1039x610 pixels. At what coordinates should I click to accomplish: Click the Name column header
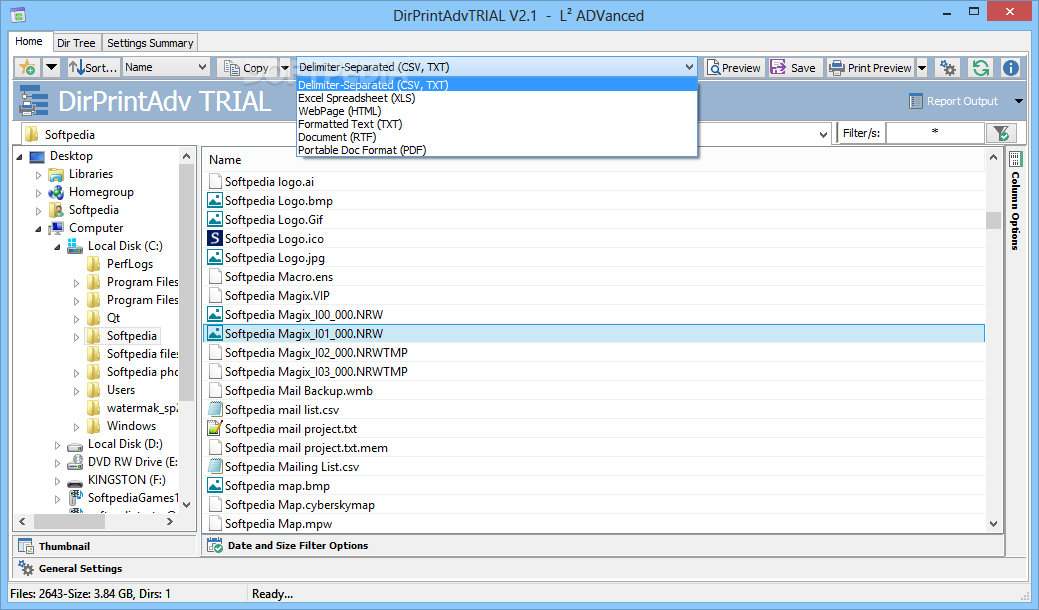pyautogui.click(x=225, y=160)
